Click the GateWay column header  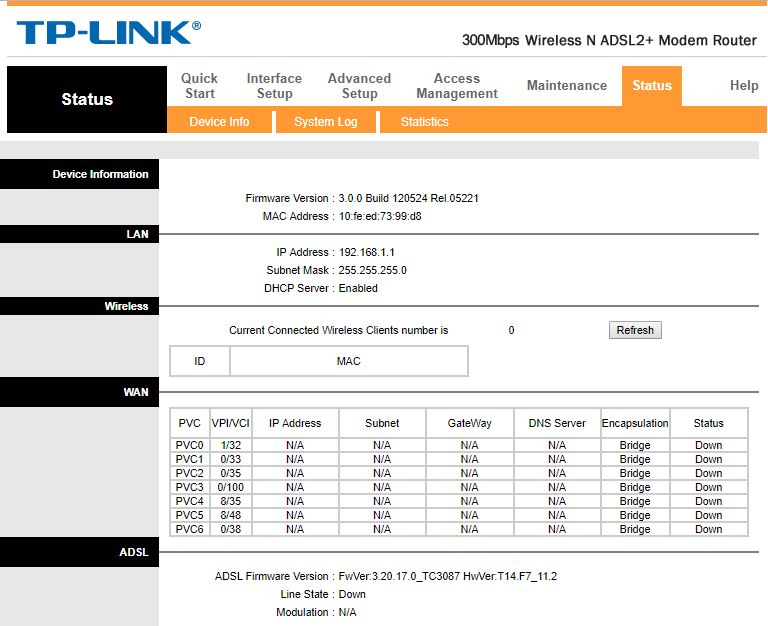469,423
